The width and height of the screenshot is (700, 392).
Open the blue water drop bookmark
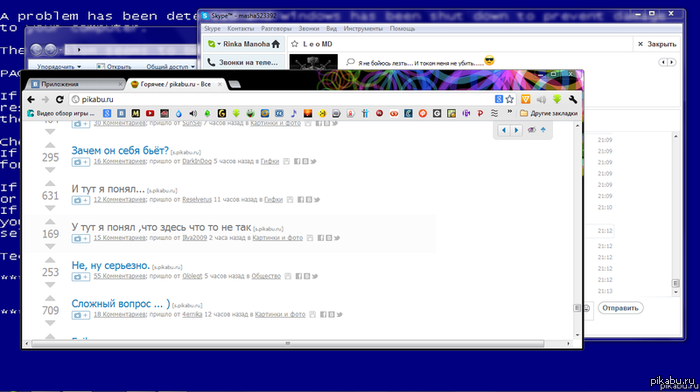pos(179,113)
